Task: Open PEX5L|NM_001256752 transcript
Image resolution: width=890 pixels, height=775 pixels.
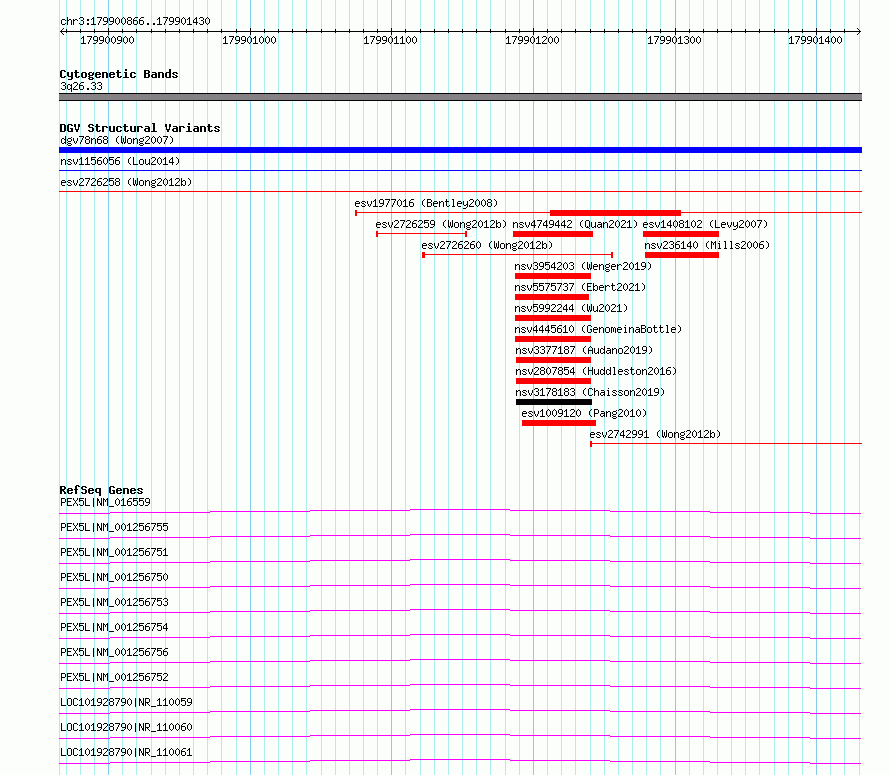Action: pos(114,677)
